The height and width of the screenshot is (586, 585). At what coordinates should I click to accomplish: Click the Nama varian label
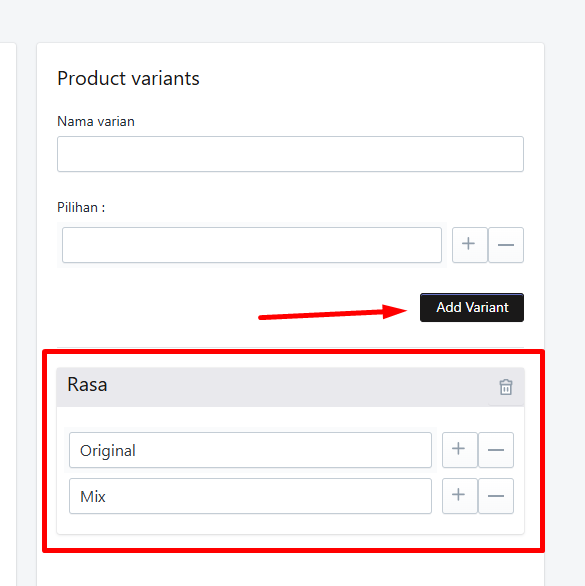coord(96,121)
